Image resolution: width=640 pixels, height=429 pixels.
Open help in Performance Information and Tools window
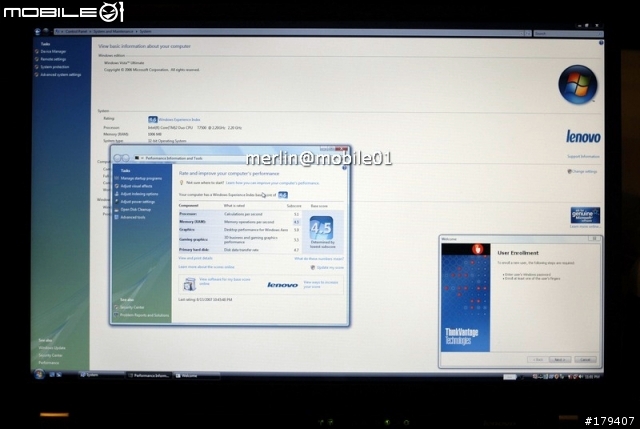344,168
